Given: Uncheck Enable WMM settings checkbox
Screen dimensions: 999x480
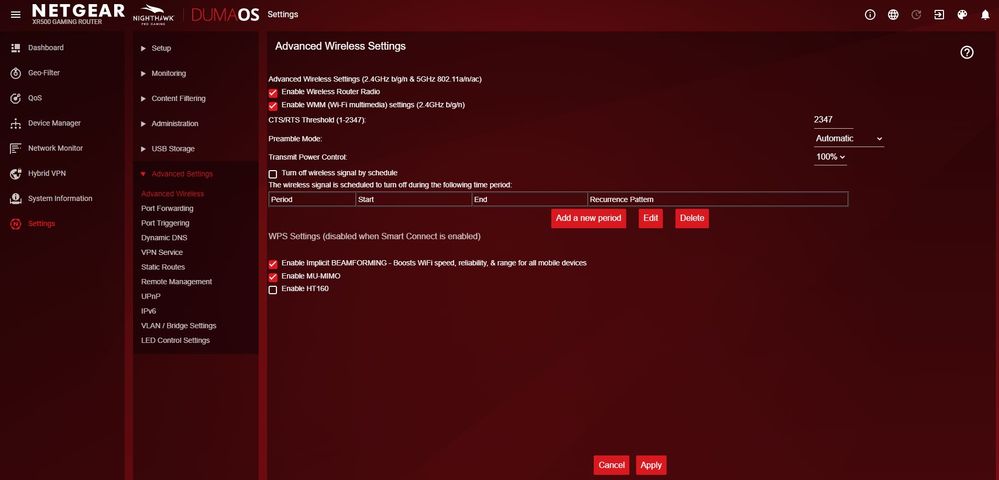Looking at the screenshot, I should click(x=273, y=105).
